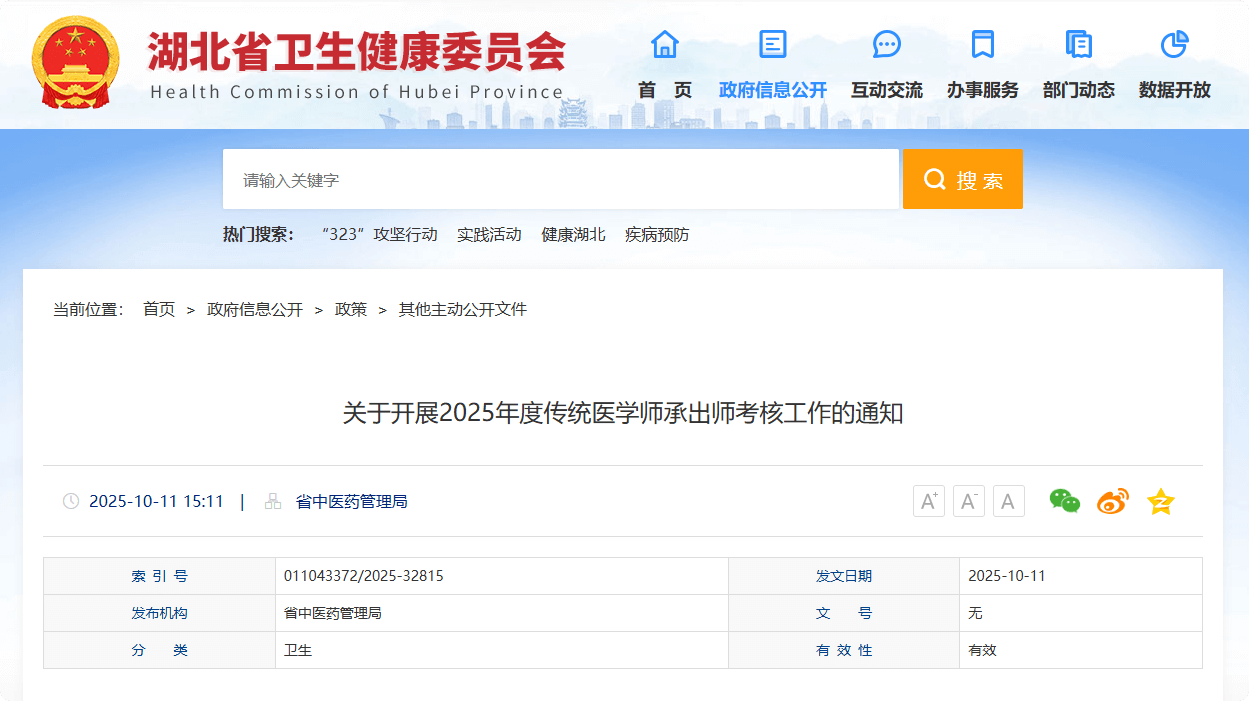Share article via WeChat icon

tap(1064, 501)
